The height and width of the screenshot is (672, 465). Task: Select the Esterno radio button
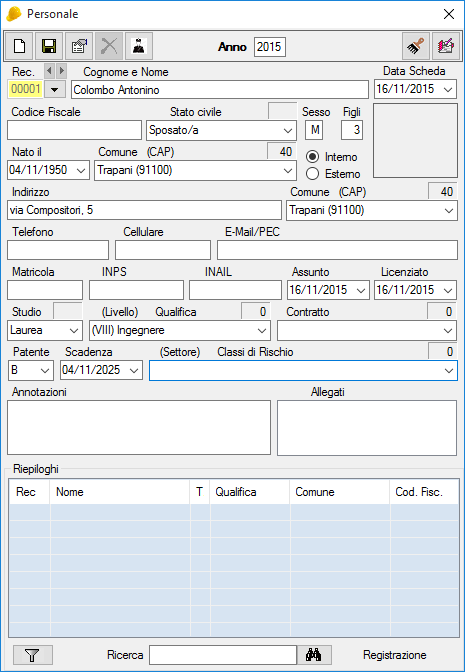coord(313,174)
